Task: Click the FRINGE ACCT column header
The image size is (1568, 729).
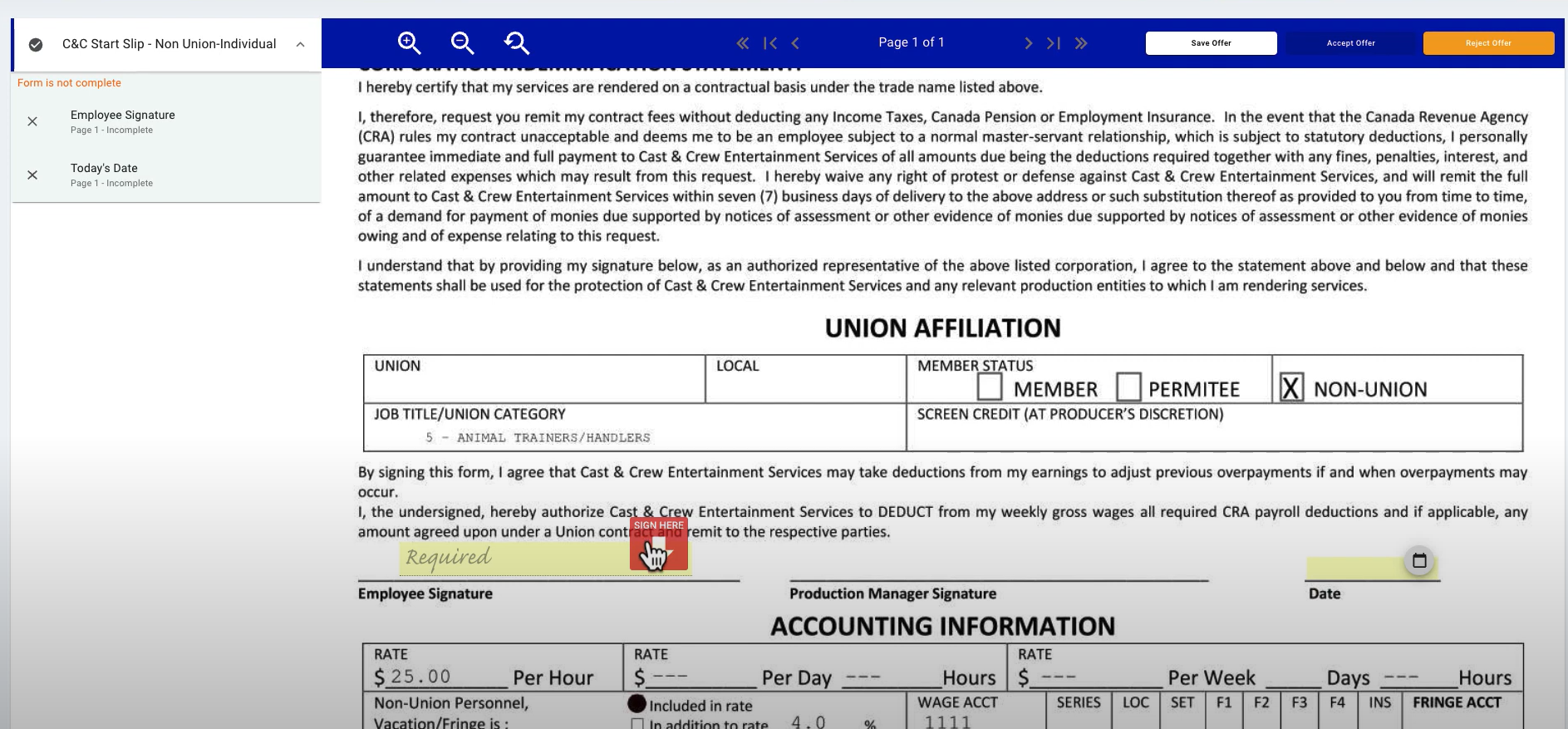Action: click(x=1457, y=702)
